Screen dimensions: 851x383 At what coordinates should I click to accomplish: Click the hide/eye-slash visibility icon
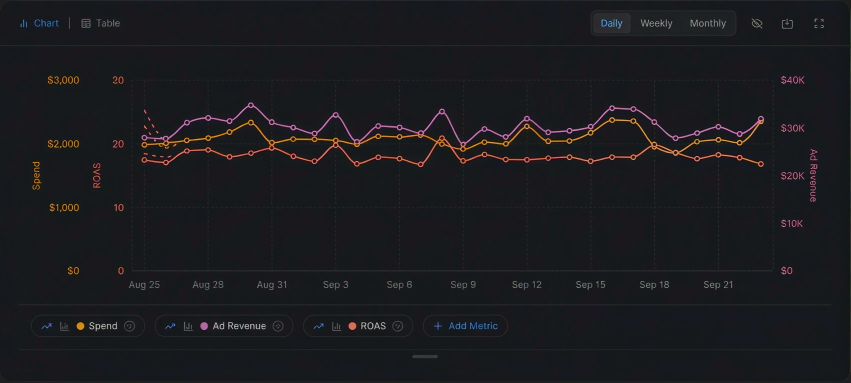(x=757, y=23)
